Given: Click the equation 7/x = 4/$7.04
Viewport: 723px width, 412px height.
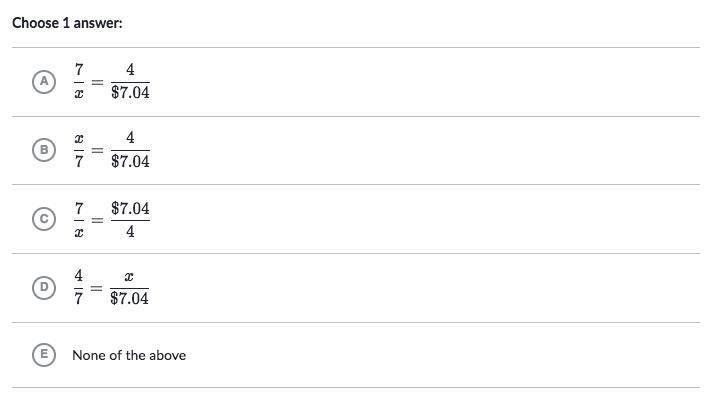Looking at the screenshot, I should [112, 82].
